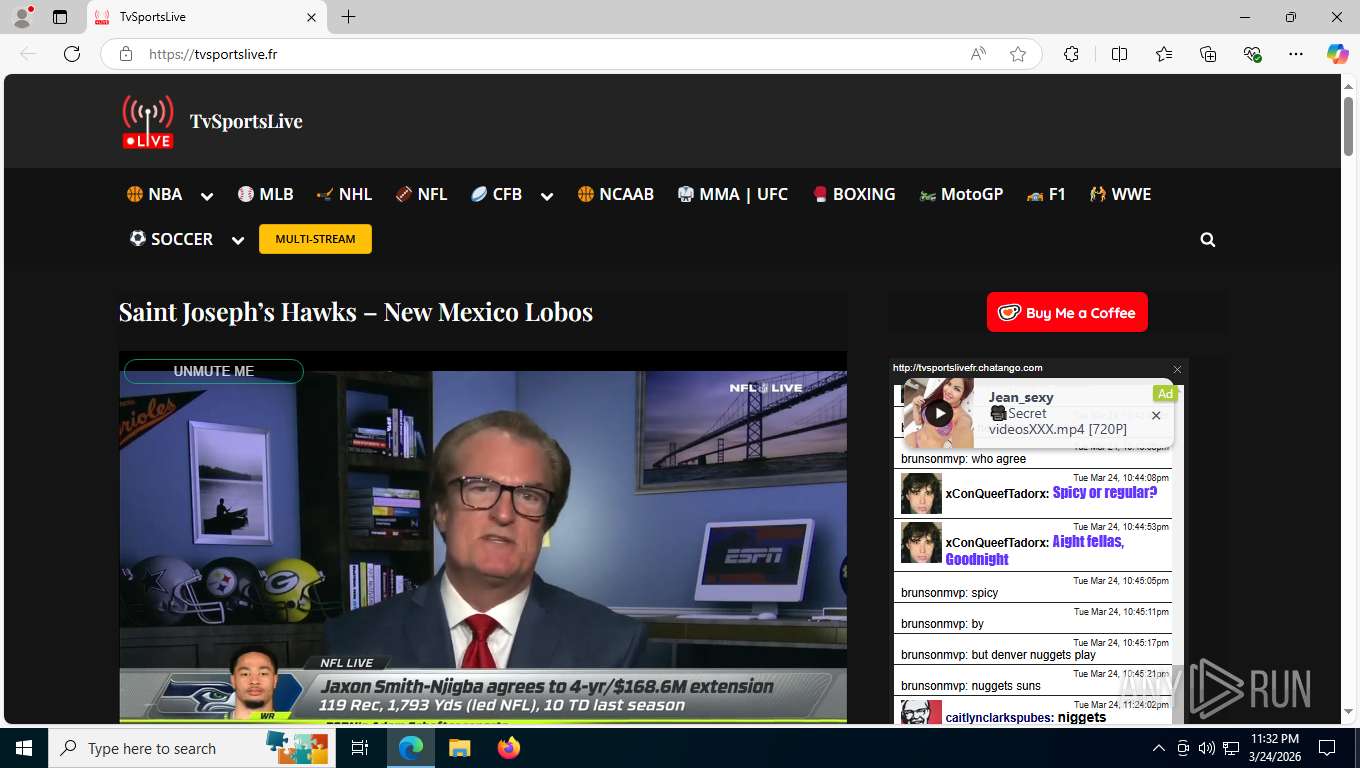Play the ad video thumbnail
This screenshot has height=768, width=1360.
click(x=938, y=413)
